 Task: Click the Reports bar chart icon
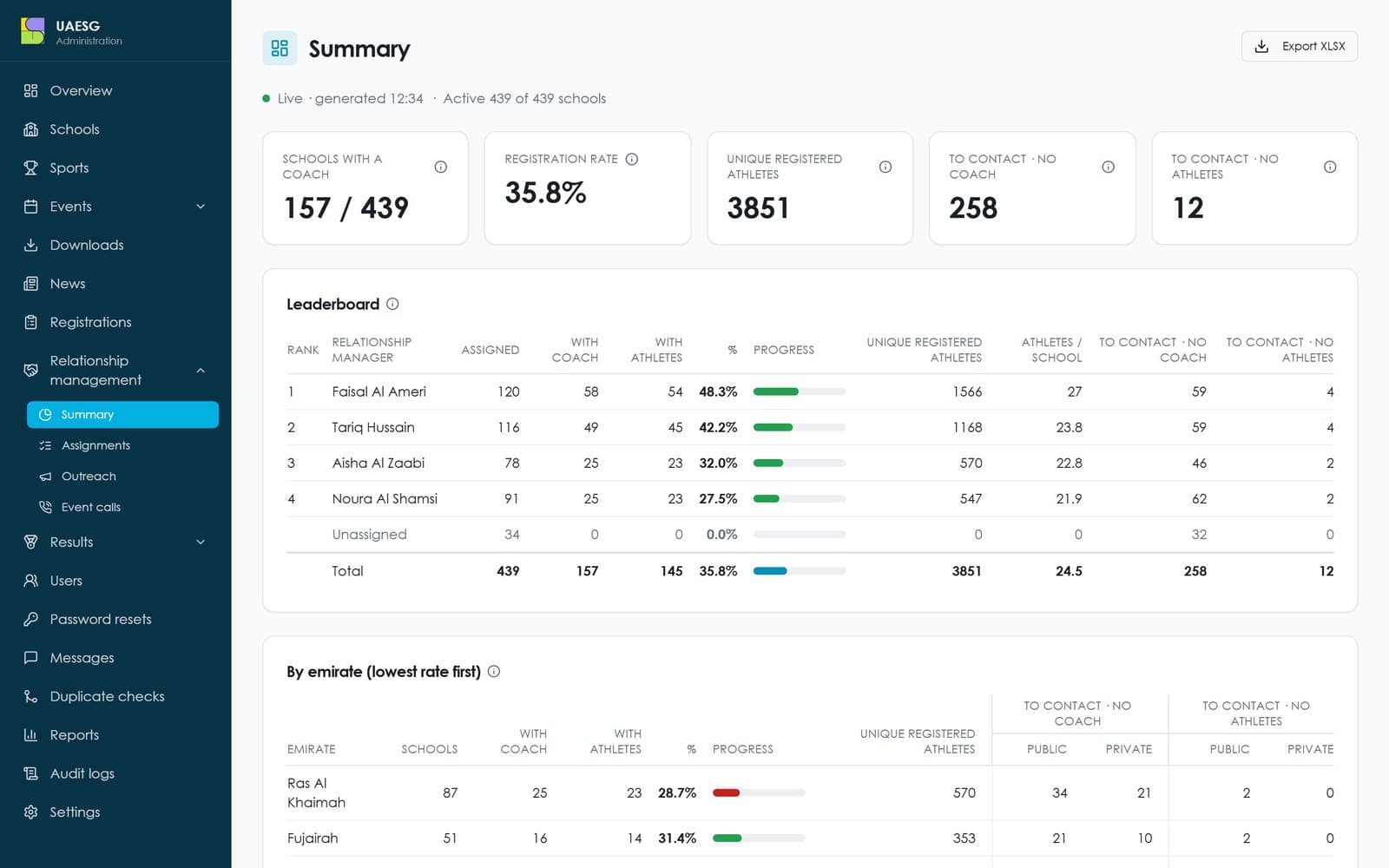(x=31, y=735)
